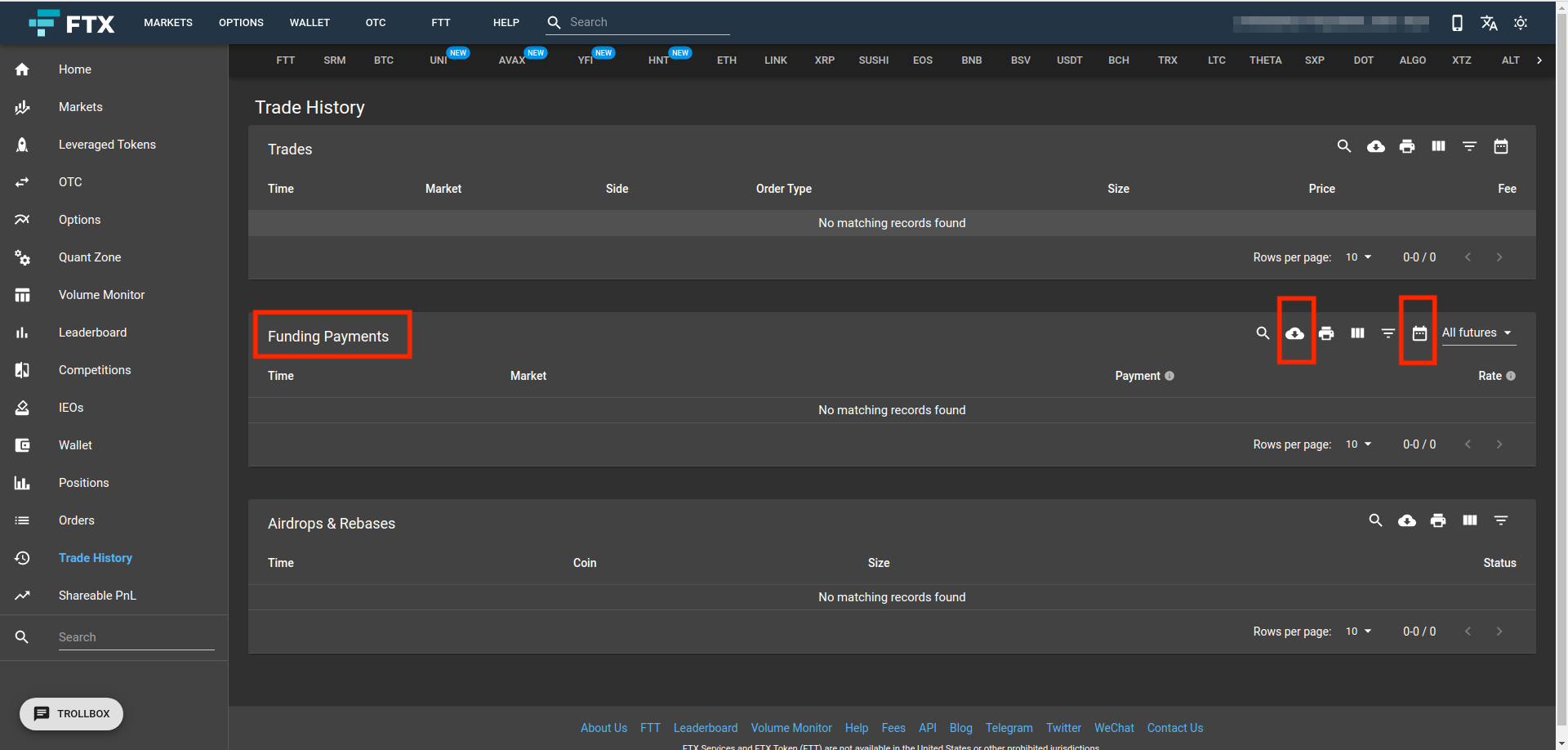Sort Trades by Order Type column

coord(784,189)
